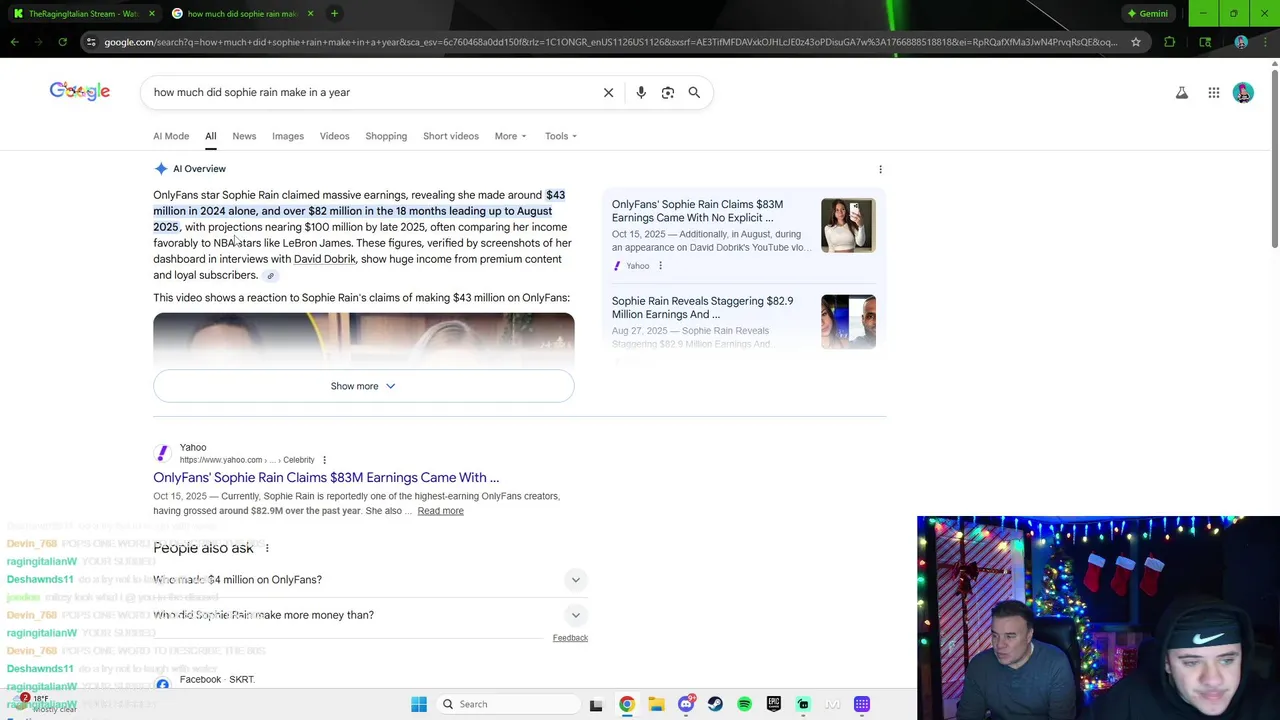Open Steam from taskbar

click(715, 704)
